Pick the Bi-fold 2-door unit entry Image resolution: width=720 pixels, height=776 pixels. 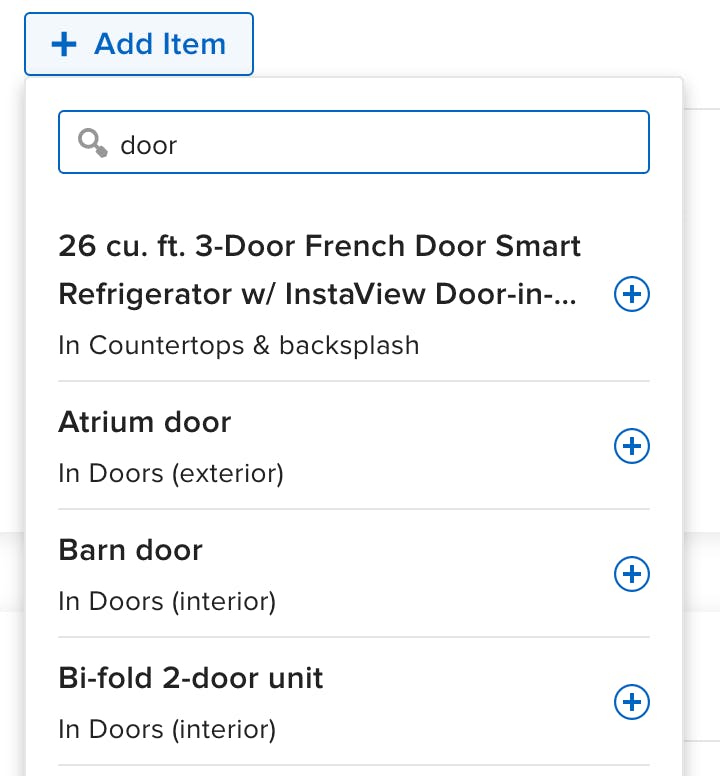[x=191, y=678]
